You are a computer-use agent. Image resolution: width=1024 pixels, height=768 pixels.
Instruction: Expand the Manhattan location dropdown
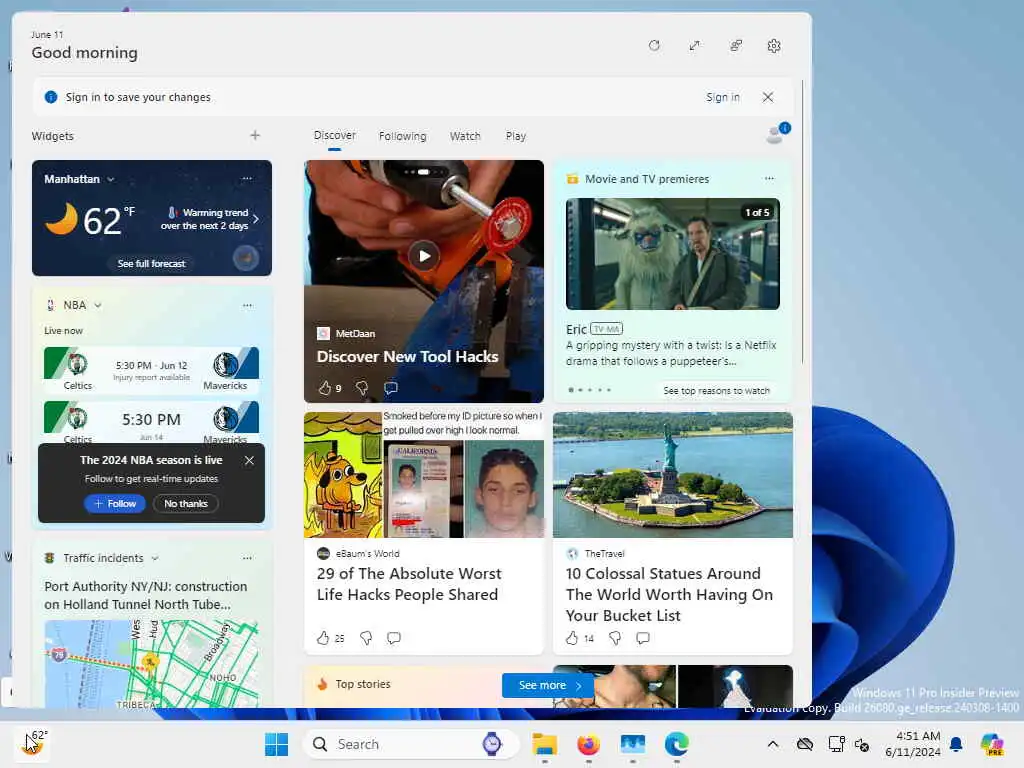coord(111,179)
